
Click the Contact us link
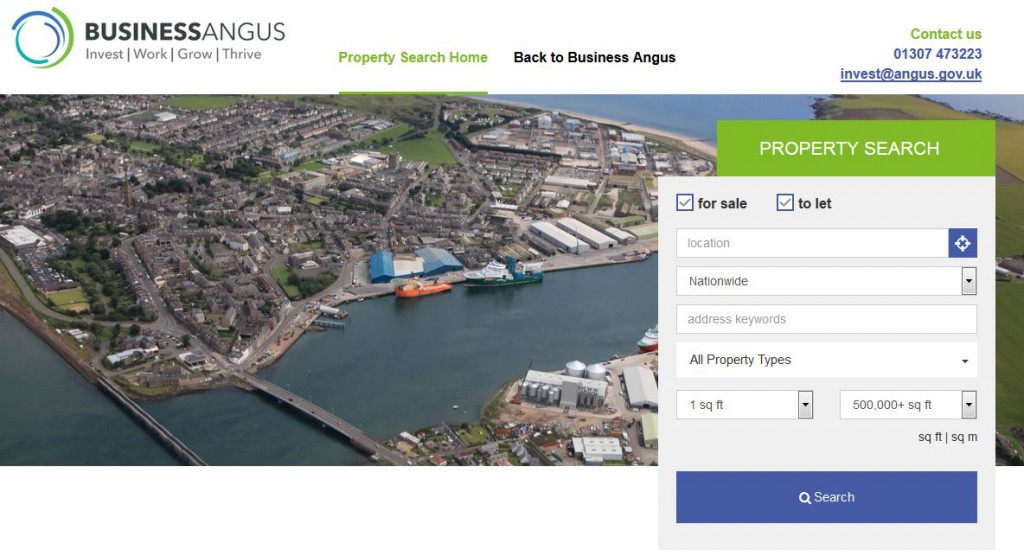(x=946, y=34)
